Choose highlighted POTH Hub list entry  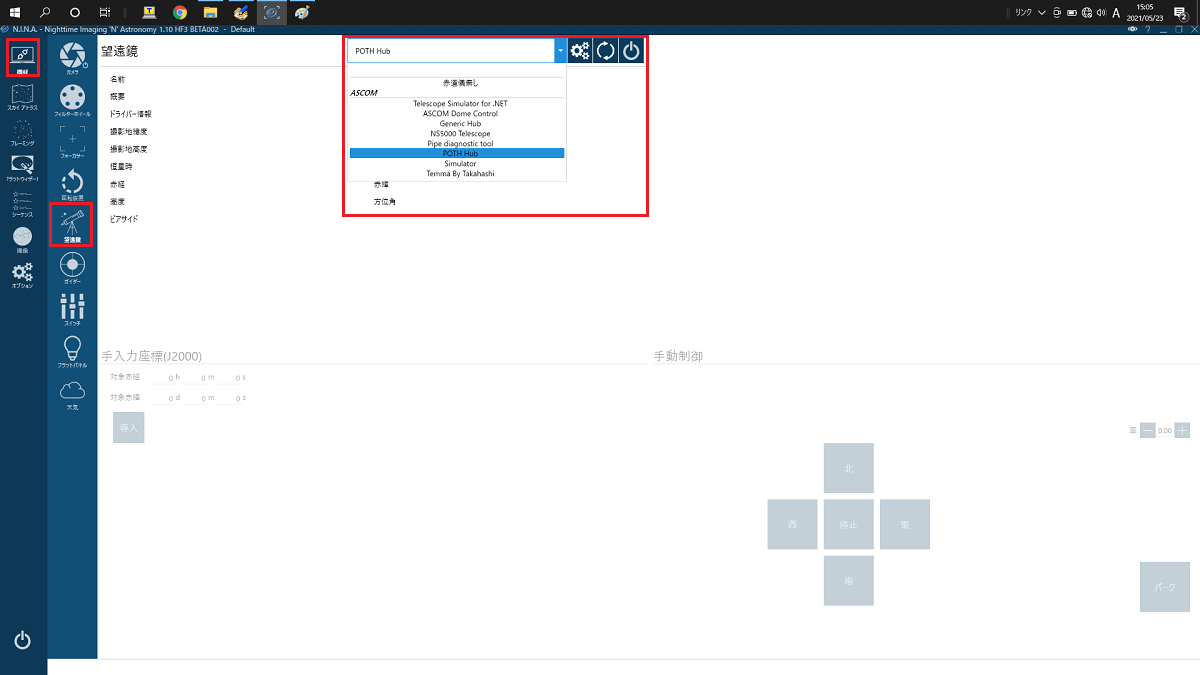pyautogui.click(x=457, y=153)
